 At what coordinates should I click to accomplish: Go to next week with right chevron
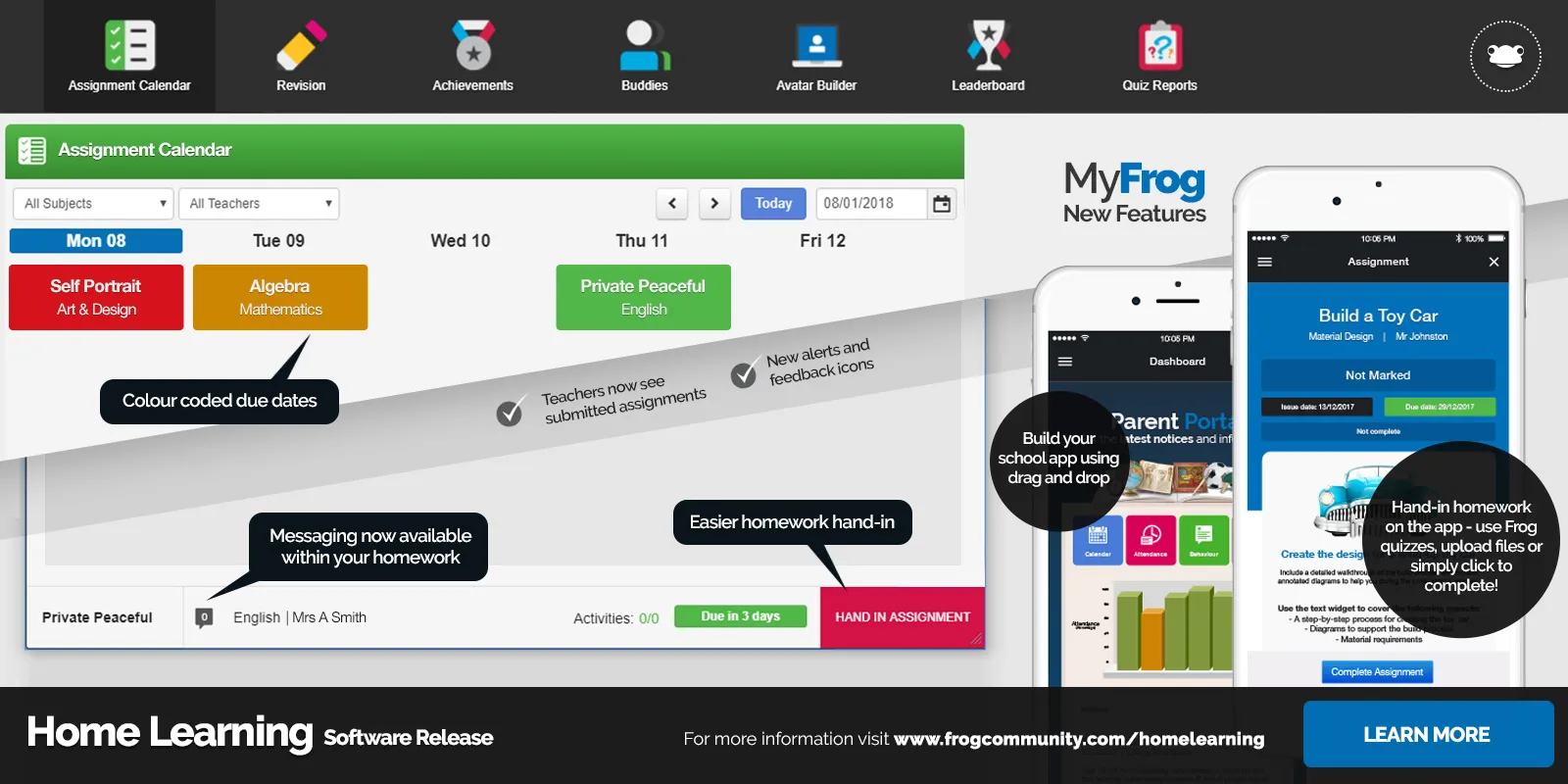point(714,204)
